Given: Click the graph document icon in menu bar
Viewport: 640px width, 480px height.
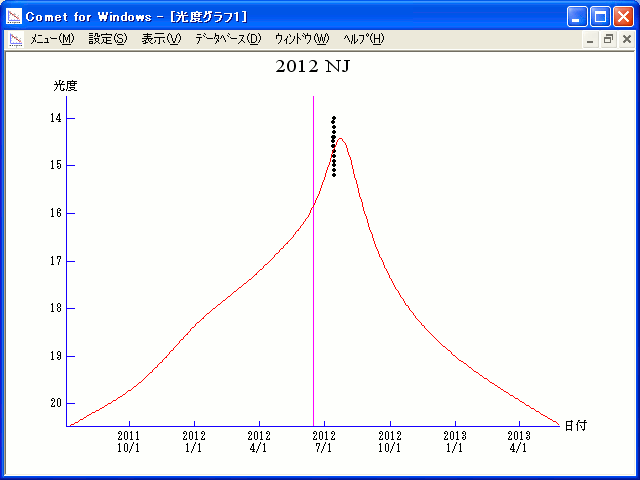Looking at the screenshot, I should coord(16,40).
